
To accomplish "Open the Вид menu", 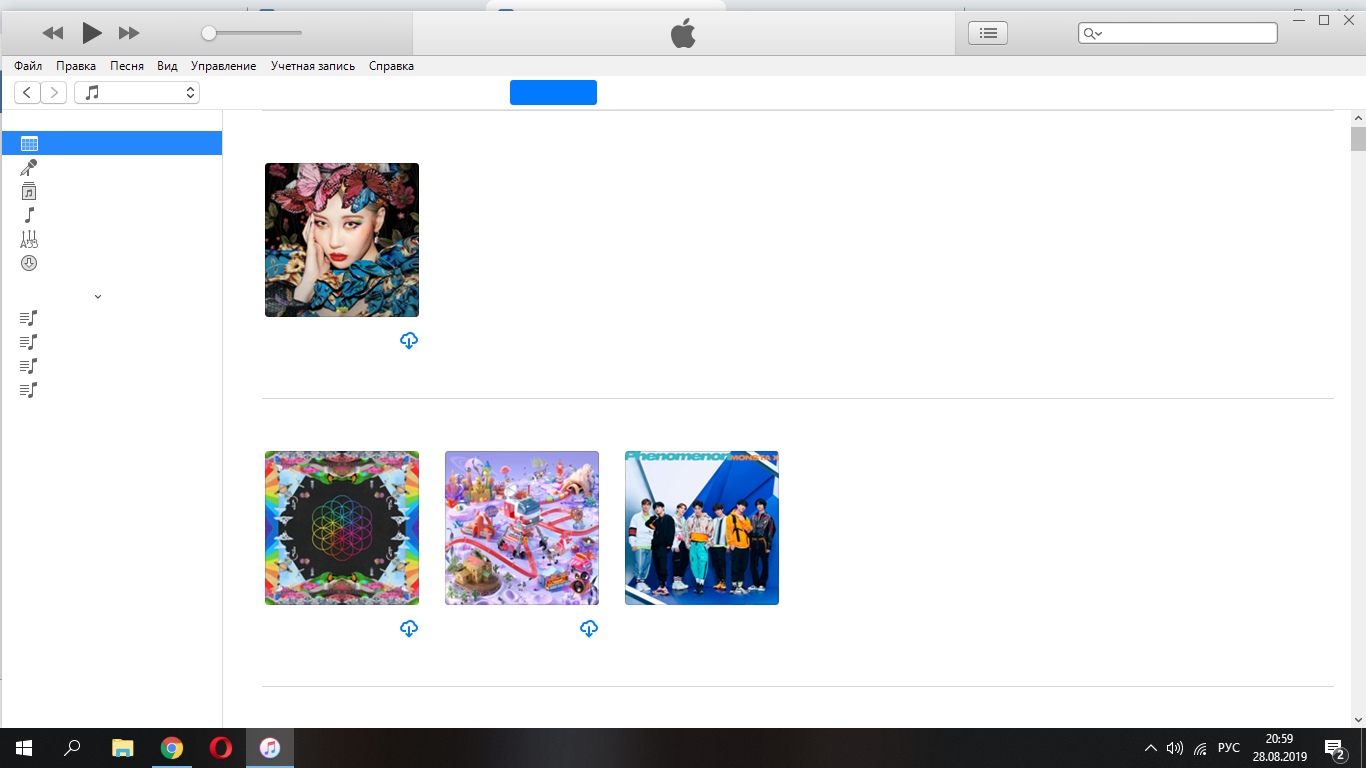I will pos(167,66).
